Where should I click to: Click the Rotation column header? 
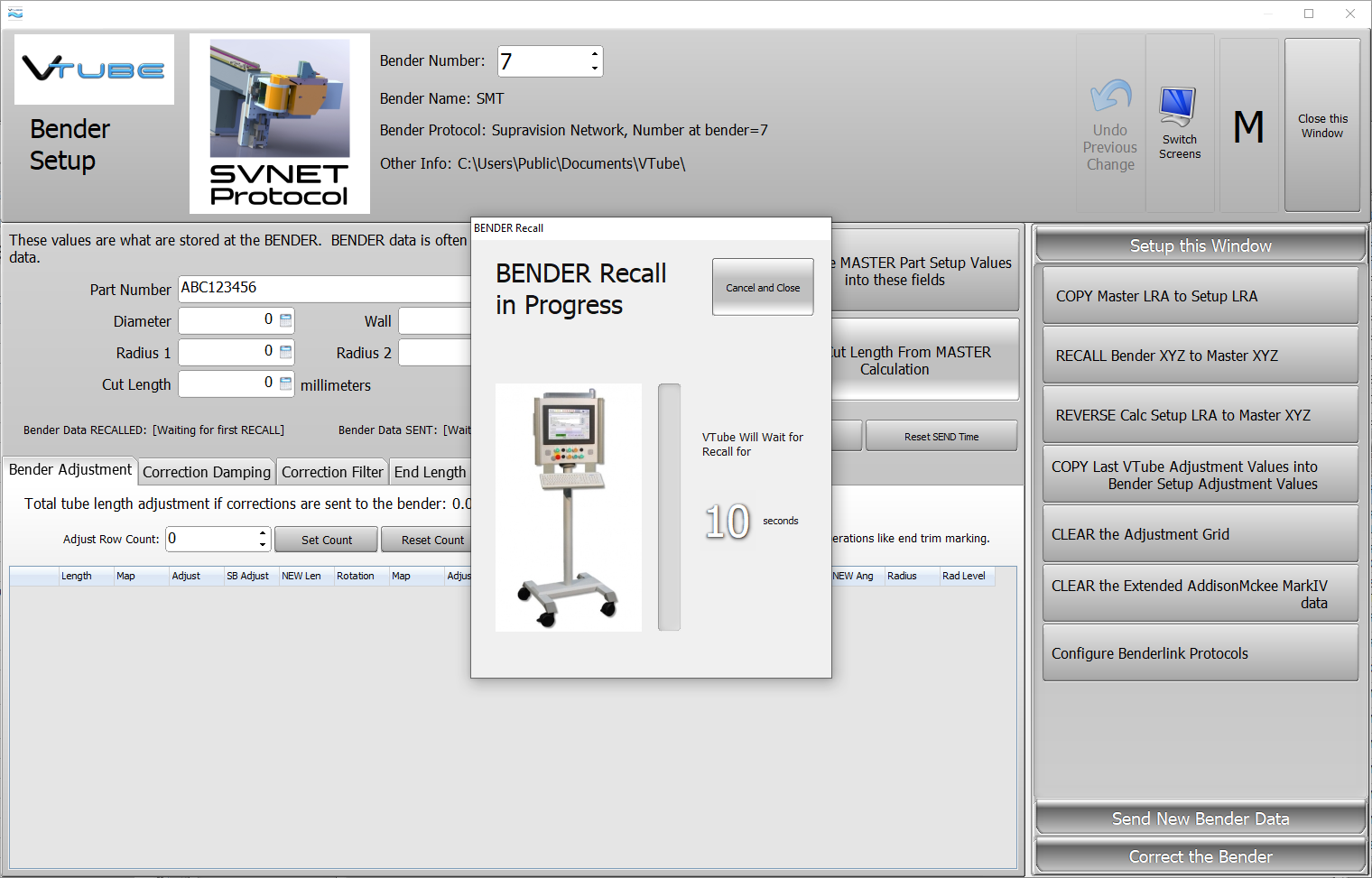pos(356,576)
